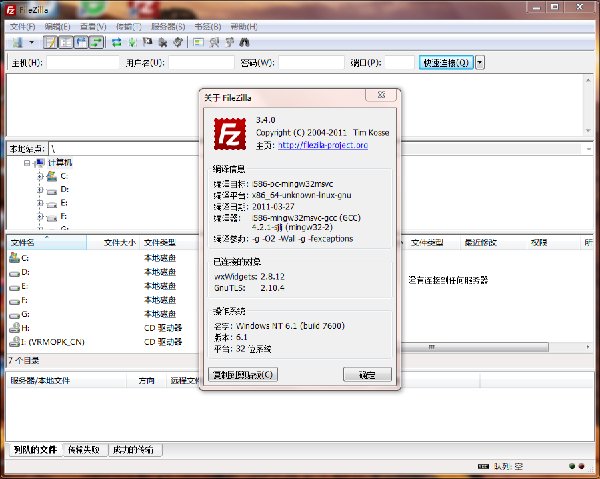The image size is (600, 479).
Task: Toggle processing of the transfer queue
Action: tap(132, 42)
